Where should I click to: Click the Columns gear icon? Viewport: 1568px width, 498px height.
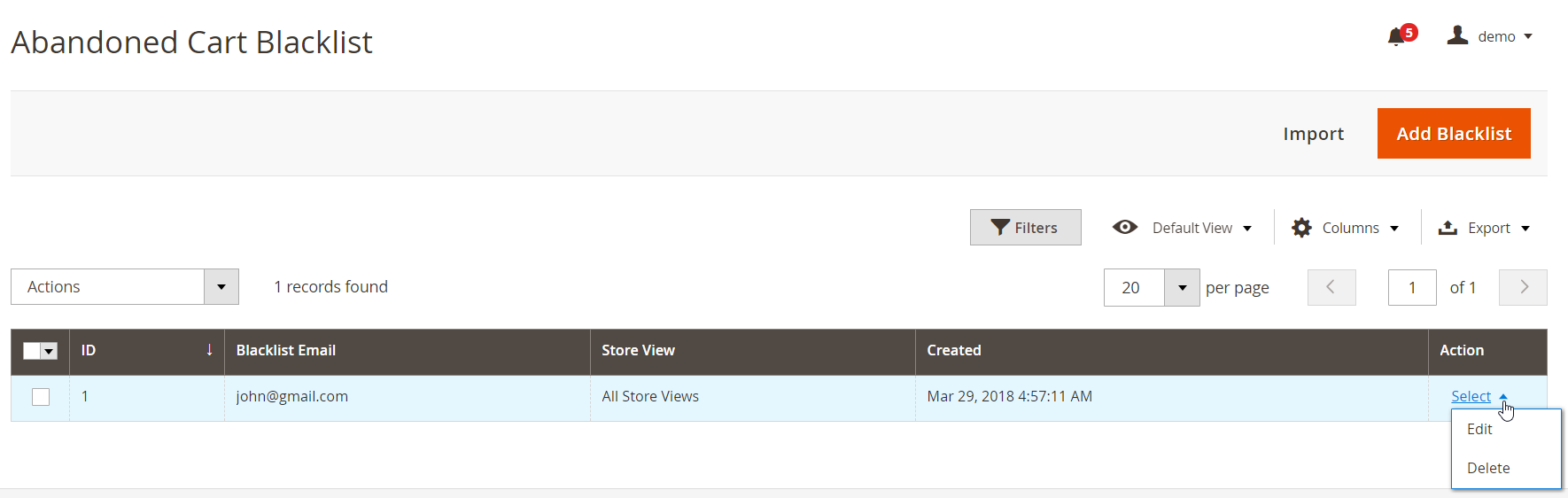click(1301, 228)
